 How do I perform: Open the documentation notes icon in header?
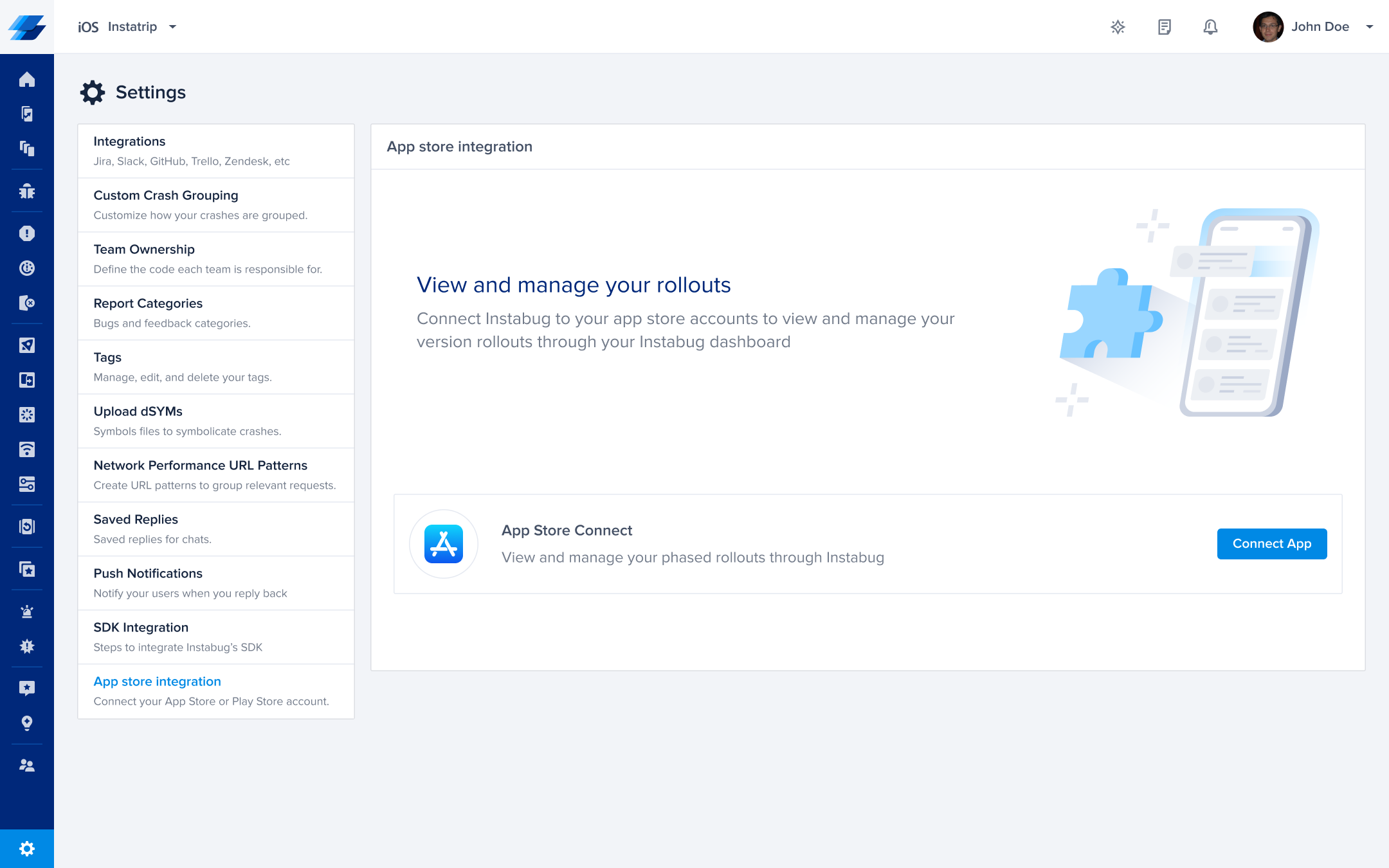[x=1164, y=26]
